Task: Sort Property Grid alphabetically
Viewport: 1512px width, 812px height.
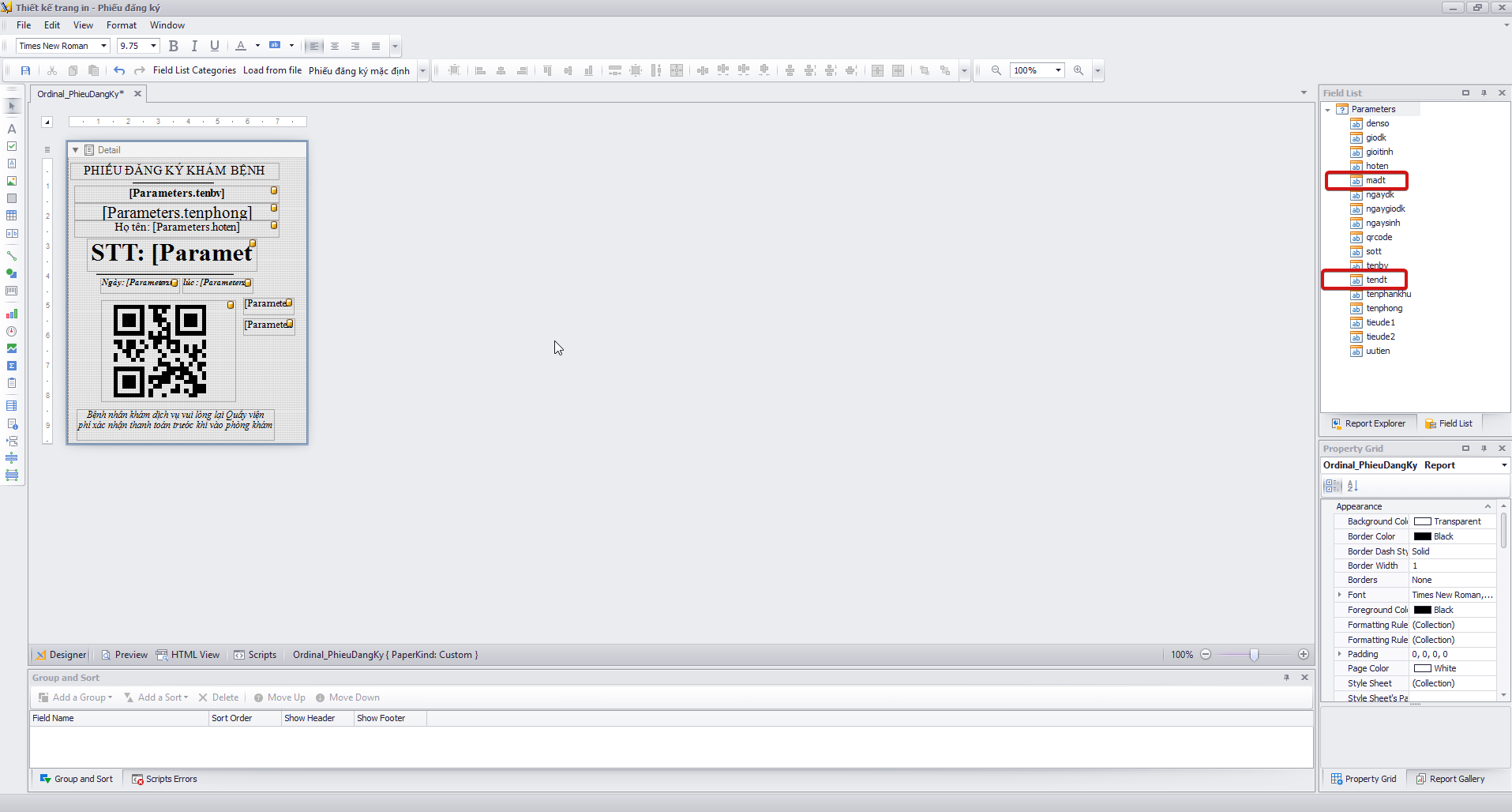Action: click(1353, 486)
